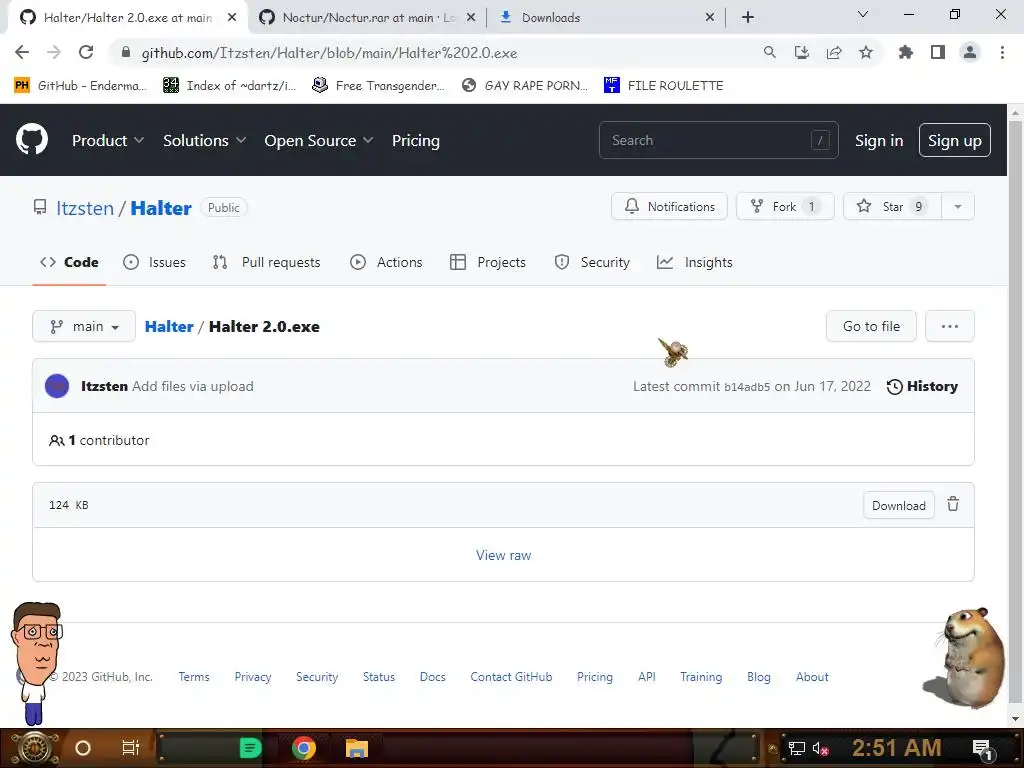Open Task View on taskbar

click(131, 748)
